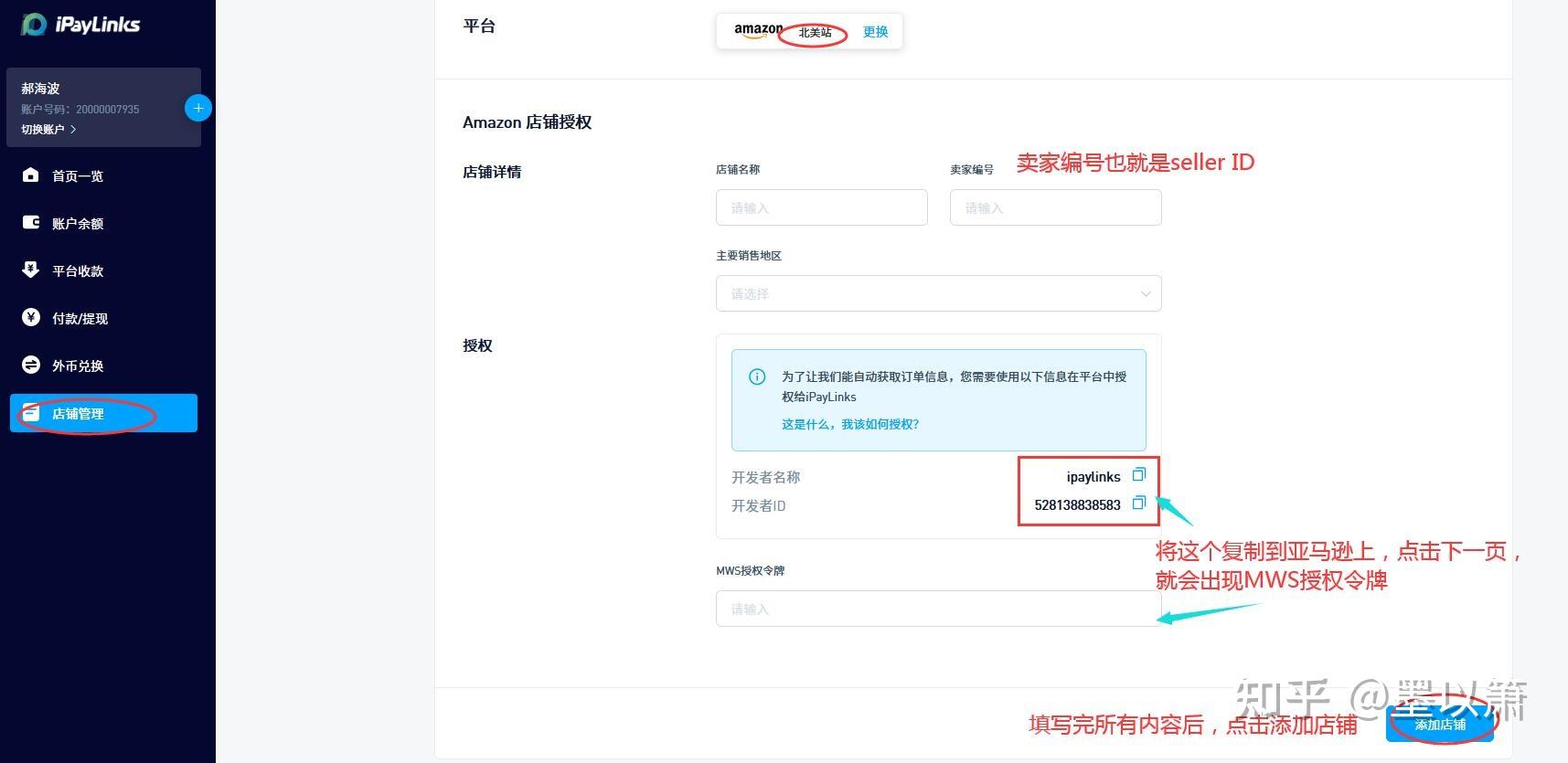The image size is (1568, 763).
Task: Click the 首页一览 home icon
Action: (31, 175)
